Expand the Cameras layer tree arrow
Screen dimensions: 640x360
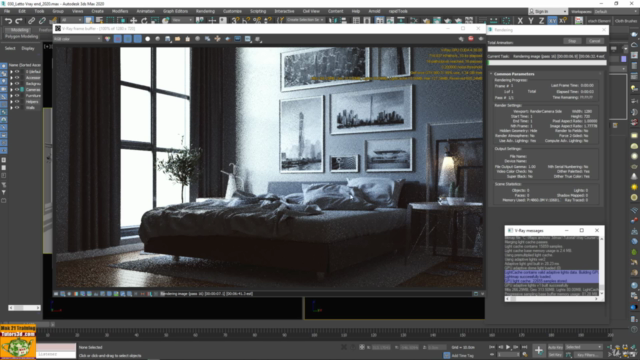(x=11, y=89)
